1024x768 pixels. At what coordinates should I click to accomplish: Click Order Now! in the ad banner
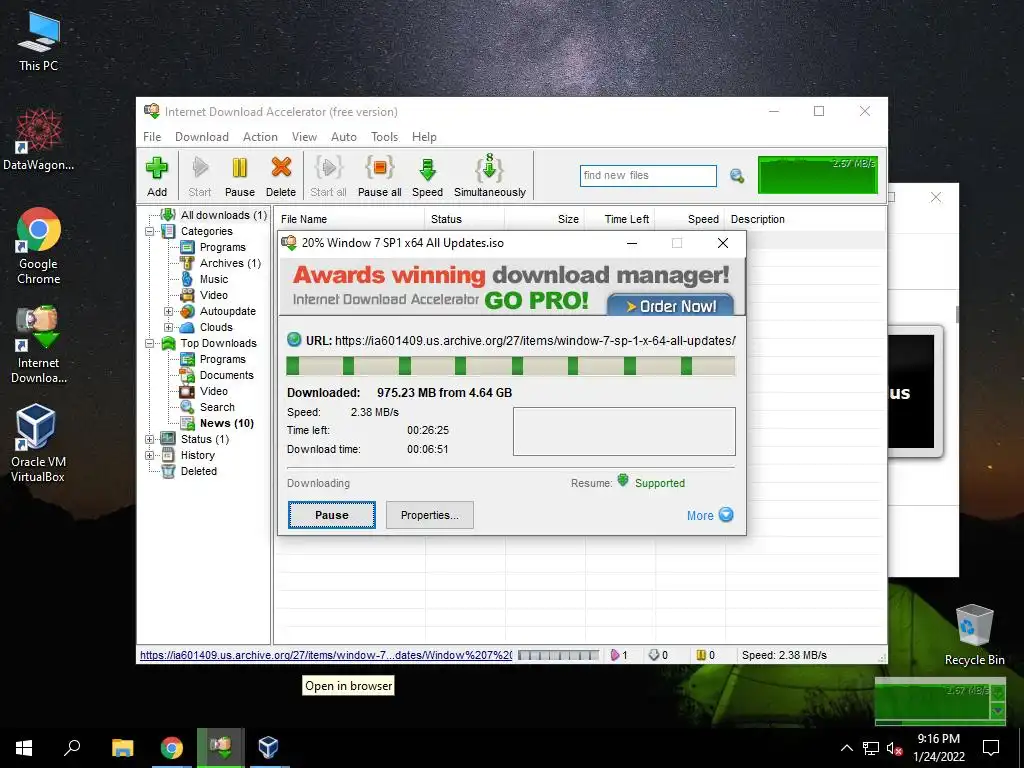point(671,306)
